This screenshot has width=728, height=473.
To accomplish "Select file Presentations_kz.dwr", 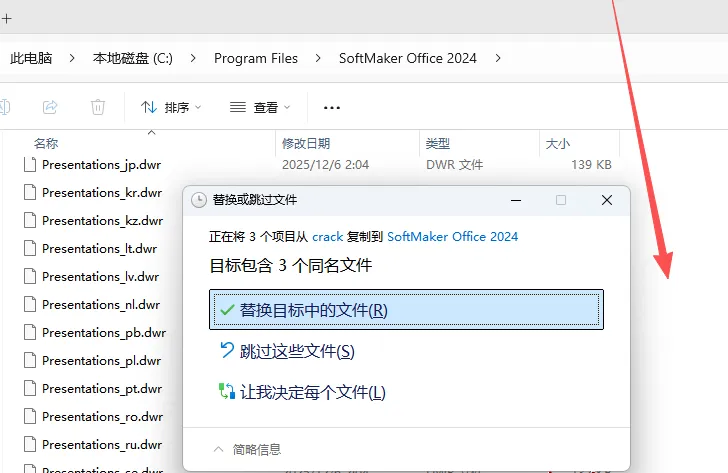I will pyautogui.click(x=102, y=220).
